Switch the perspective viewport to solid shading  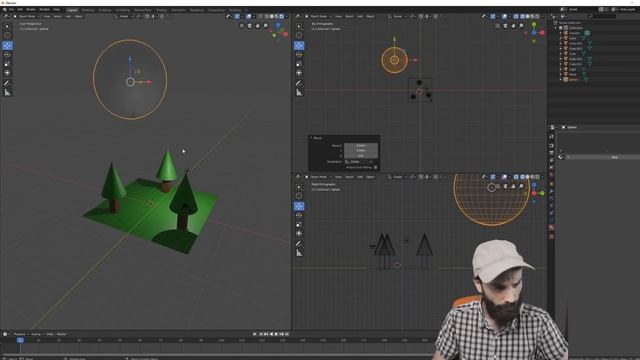pyautogui.click(x=271, y=16)
